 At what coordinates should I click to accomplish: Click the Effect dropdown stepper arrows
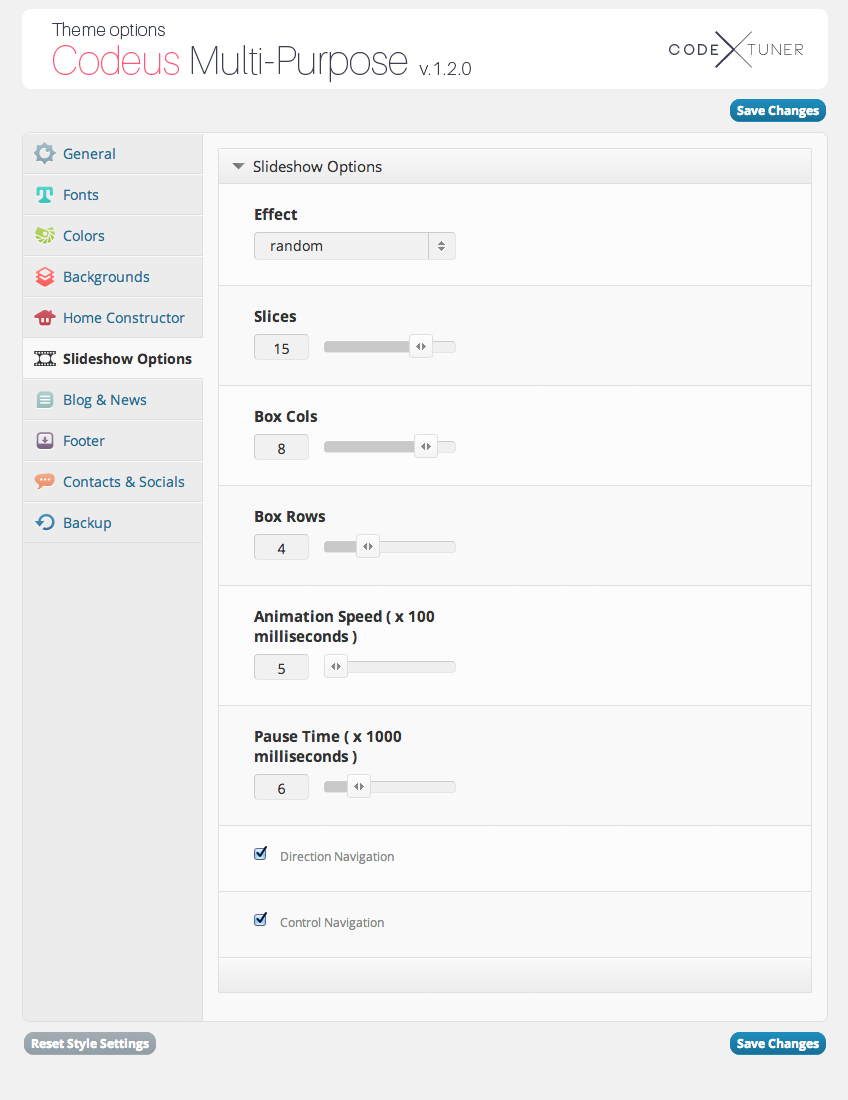coord(441,245)
